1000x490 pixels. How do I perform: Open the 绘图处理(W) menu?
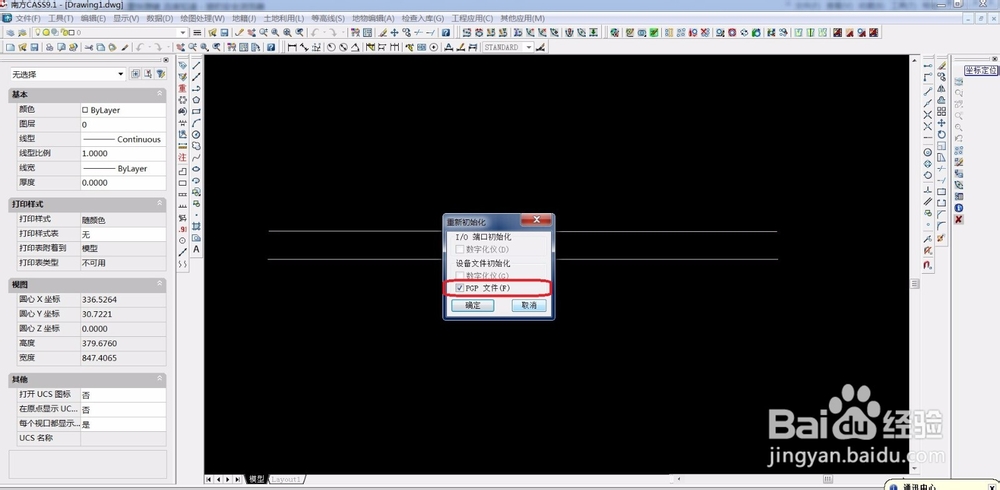(202, 19)
